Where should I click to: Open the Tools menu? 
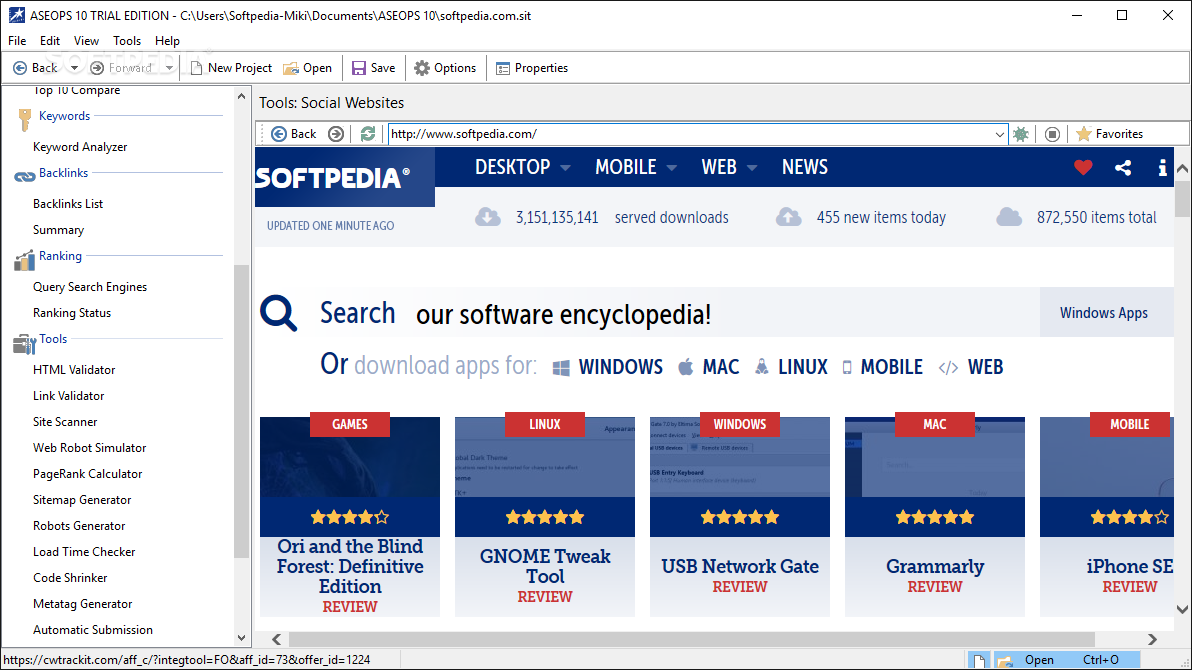tap(127, 41)
